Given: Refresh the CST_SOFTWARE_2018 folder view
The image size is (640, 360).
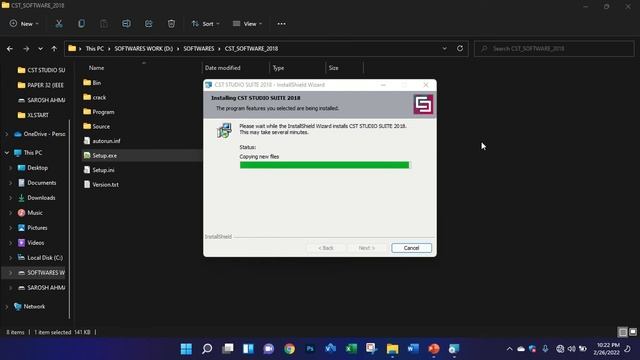Looking at the screenshot, I should pyautogui.click(x=460, y=48).
